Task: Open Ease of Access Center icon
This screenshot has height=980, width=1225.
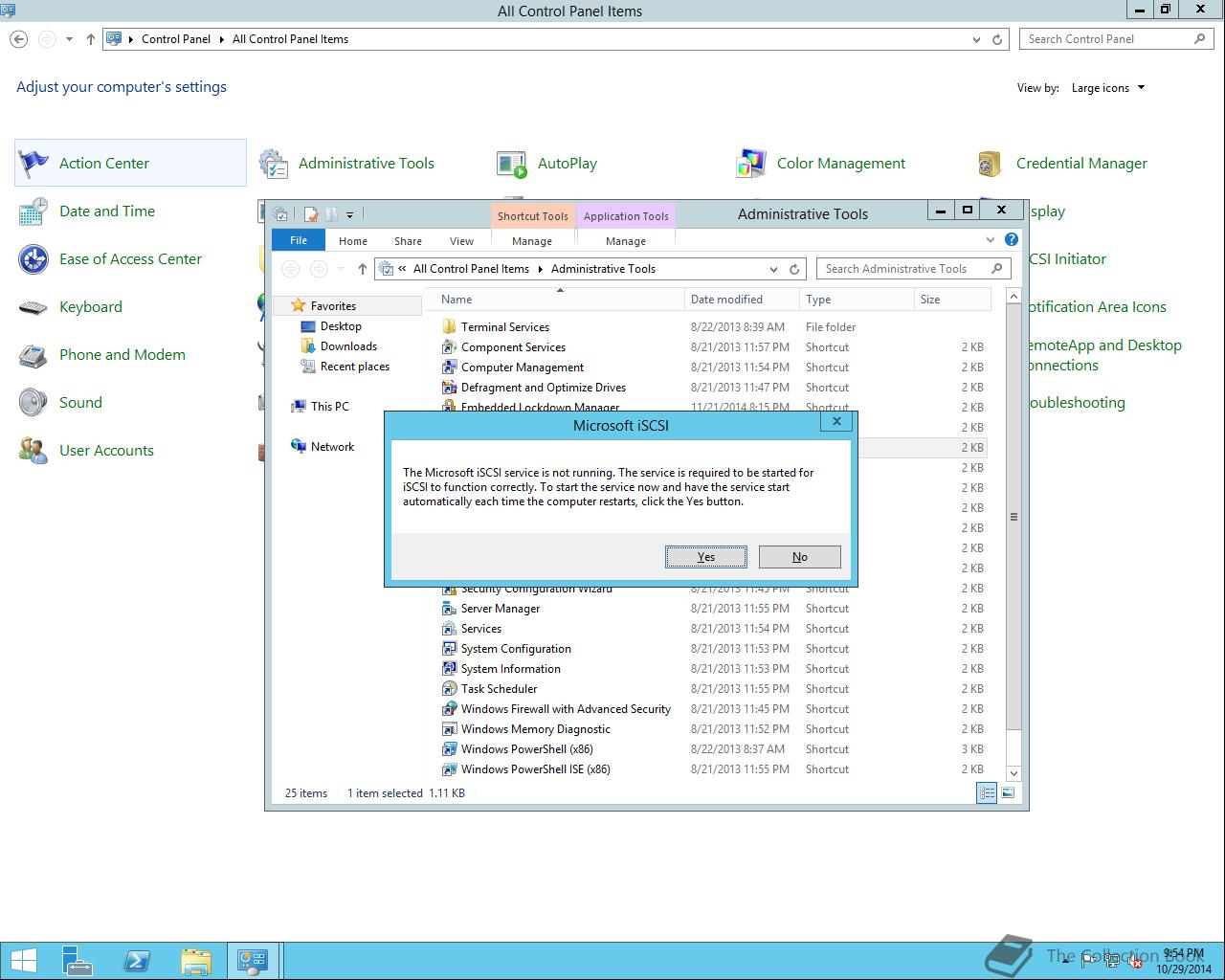Action: [33, 259]
